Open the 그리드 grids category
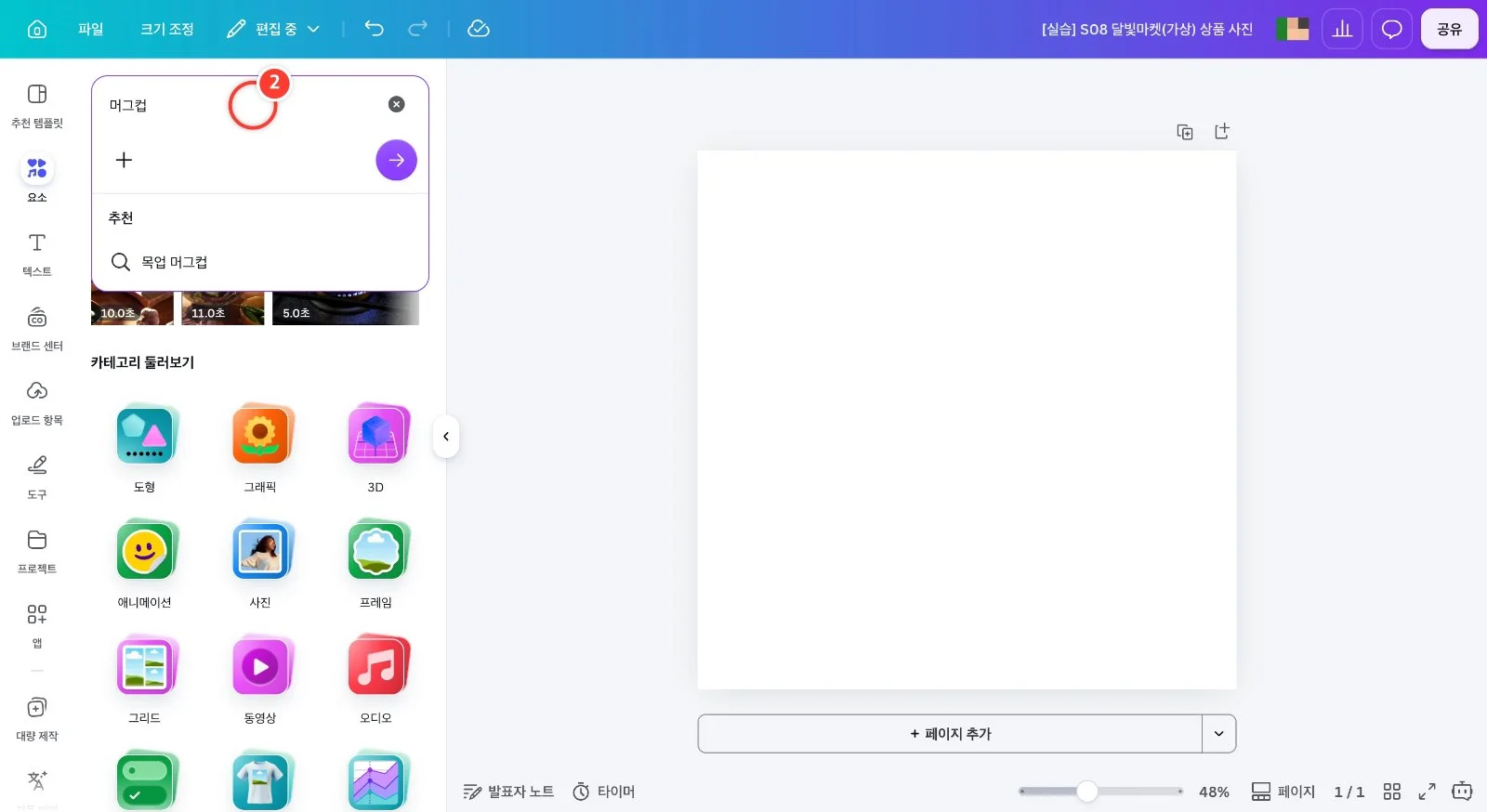Screen dimensions: 1487x812 [144, 679]
